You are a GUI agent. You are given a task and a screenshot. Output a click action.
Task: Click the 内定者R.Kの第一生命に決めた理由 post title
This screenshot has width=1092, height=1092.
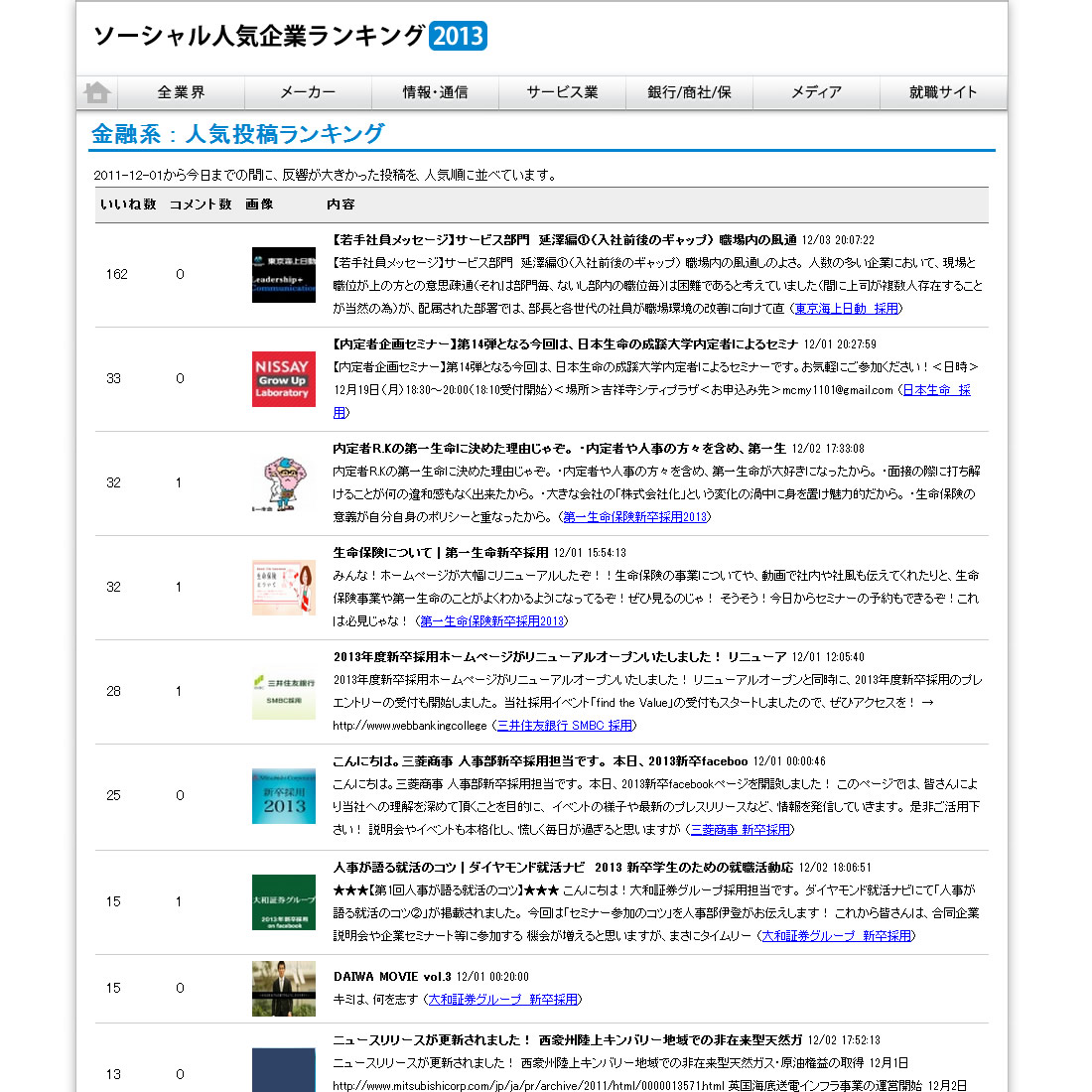560,449
